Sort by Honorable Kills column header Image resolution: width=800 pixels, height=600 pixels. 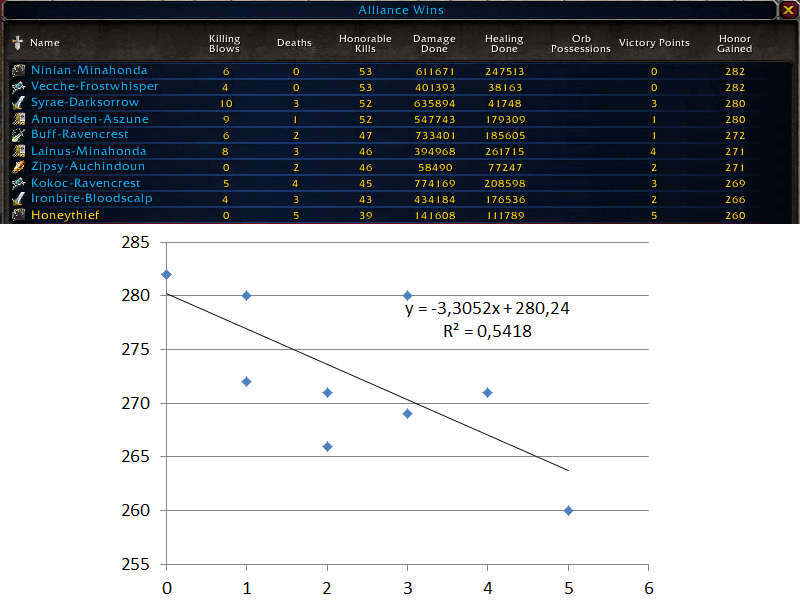[x=365, y=43]
